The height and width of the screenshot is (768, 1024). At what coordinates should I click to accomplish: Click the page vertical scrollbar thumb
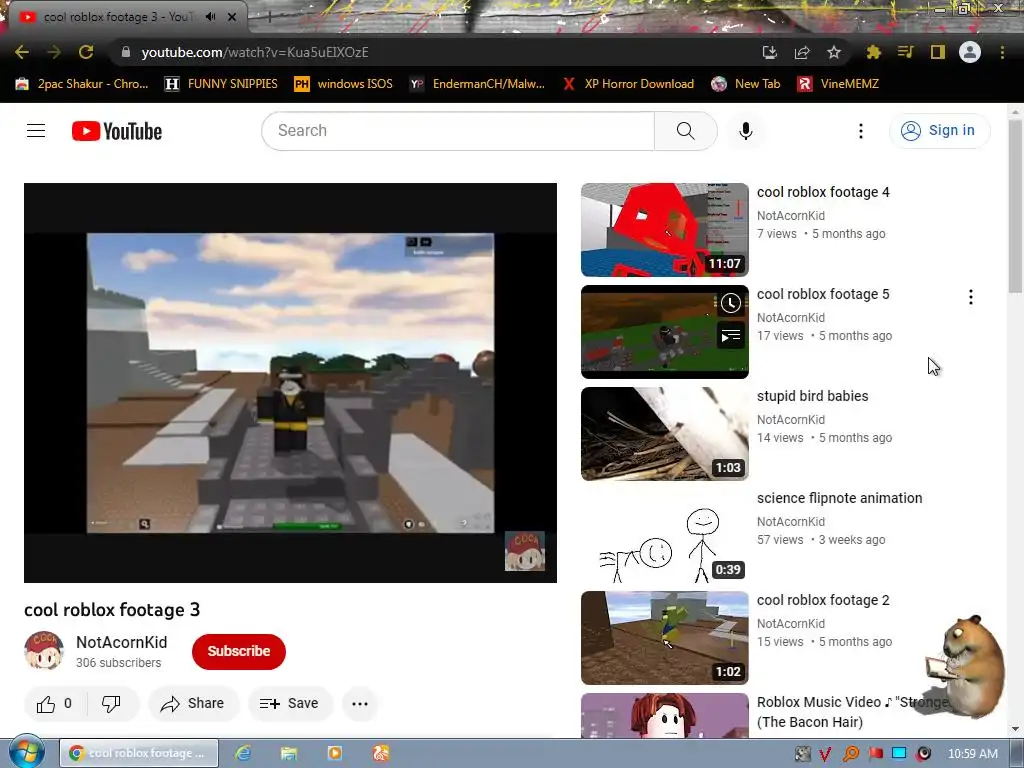(1016, 206)
